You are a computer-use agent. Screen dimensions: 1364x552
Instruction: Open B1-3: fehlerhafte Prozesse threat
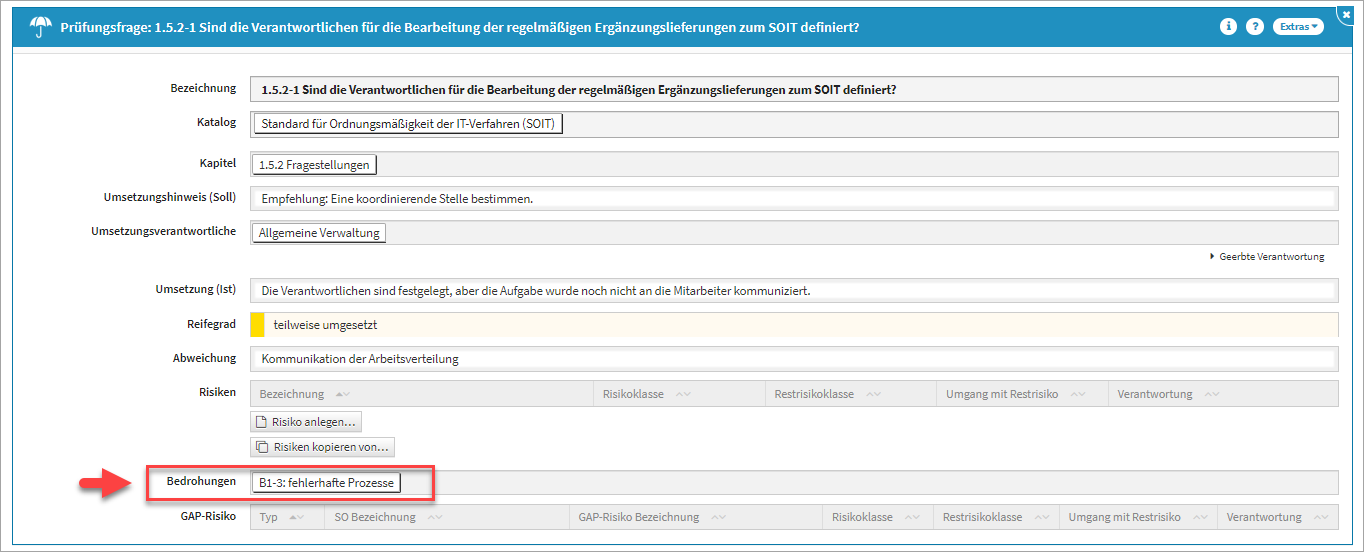tap(325, 483)
